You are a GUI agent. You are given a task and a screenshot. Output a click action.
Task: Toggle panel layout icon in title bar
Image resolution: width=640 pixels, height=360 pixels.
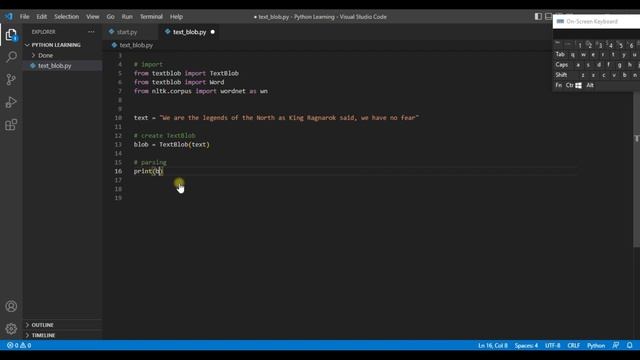[x=549, y=16]
